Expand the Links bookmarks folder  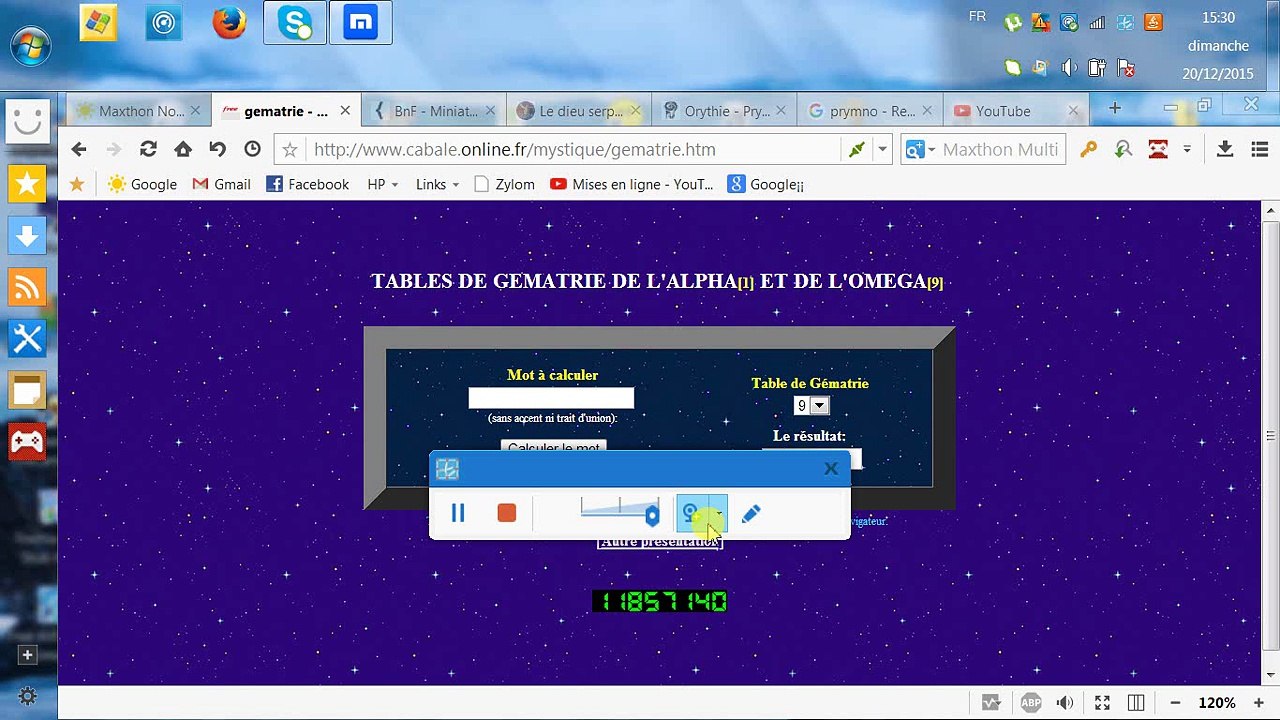437,184
